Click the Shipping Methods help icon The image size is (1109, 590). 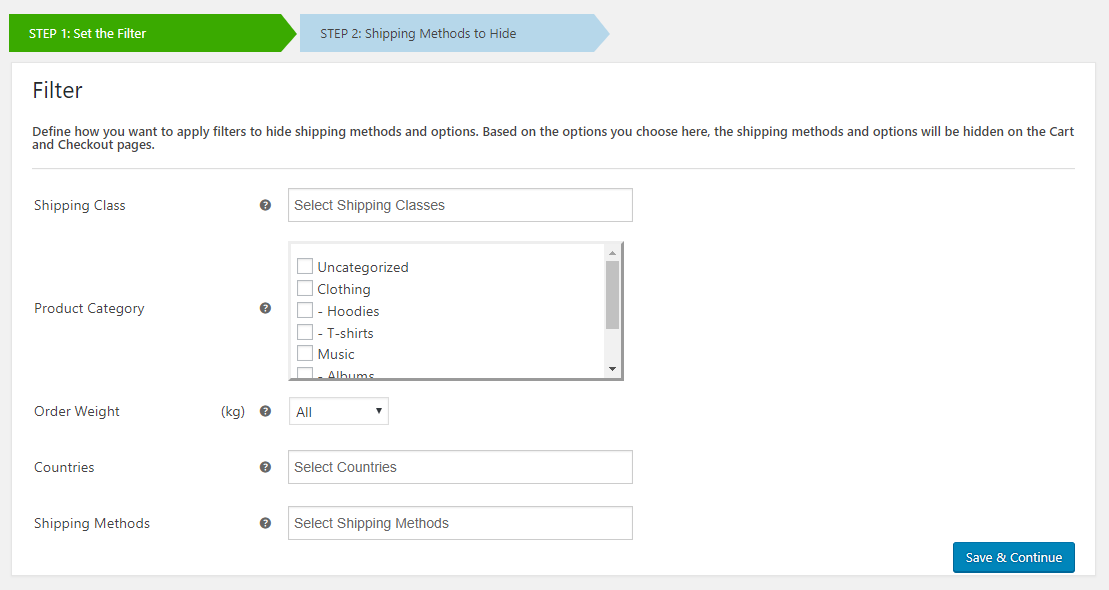click(x=265, y=523)
